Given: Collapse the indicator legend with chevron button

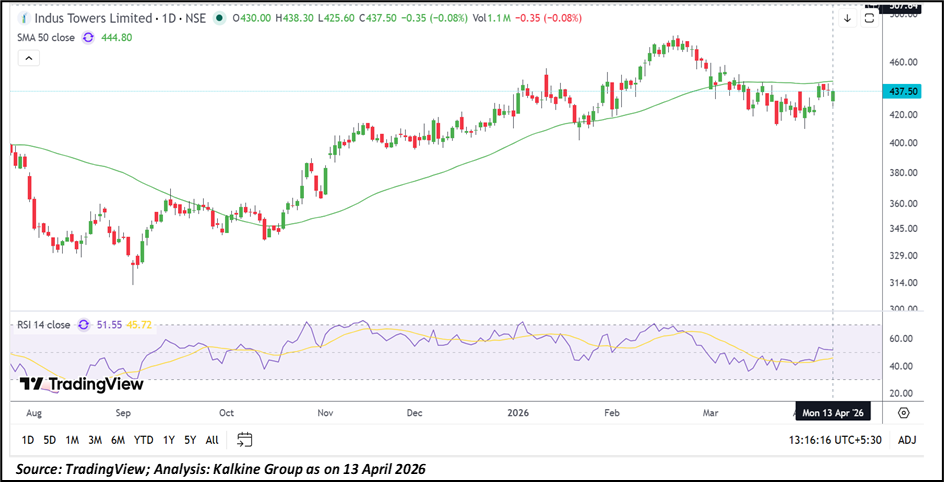Looking at the screenshot, I should (x=27, y=60).
